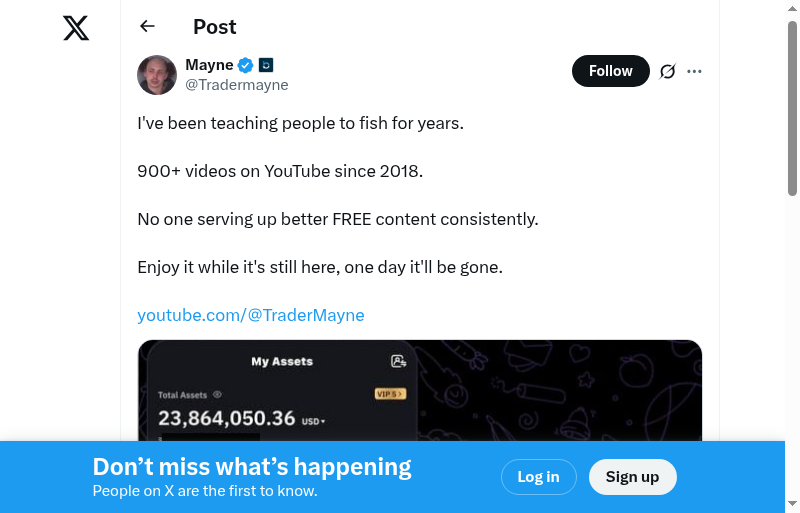
Task: Click the @Tradermayne handle
Action: pos(237,85)
